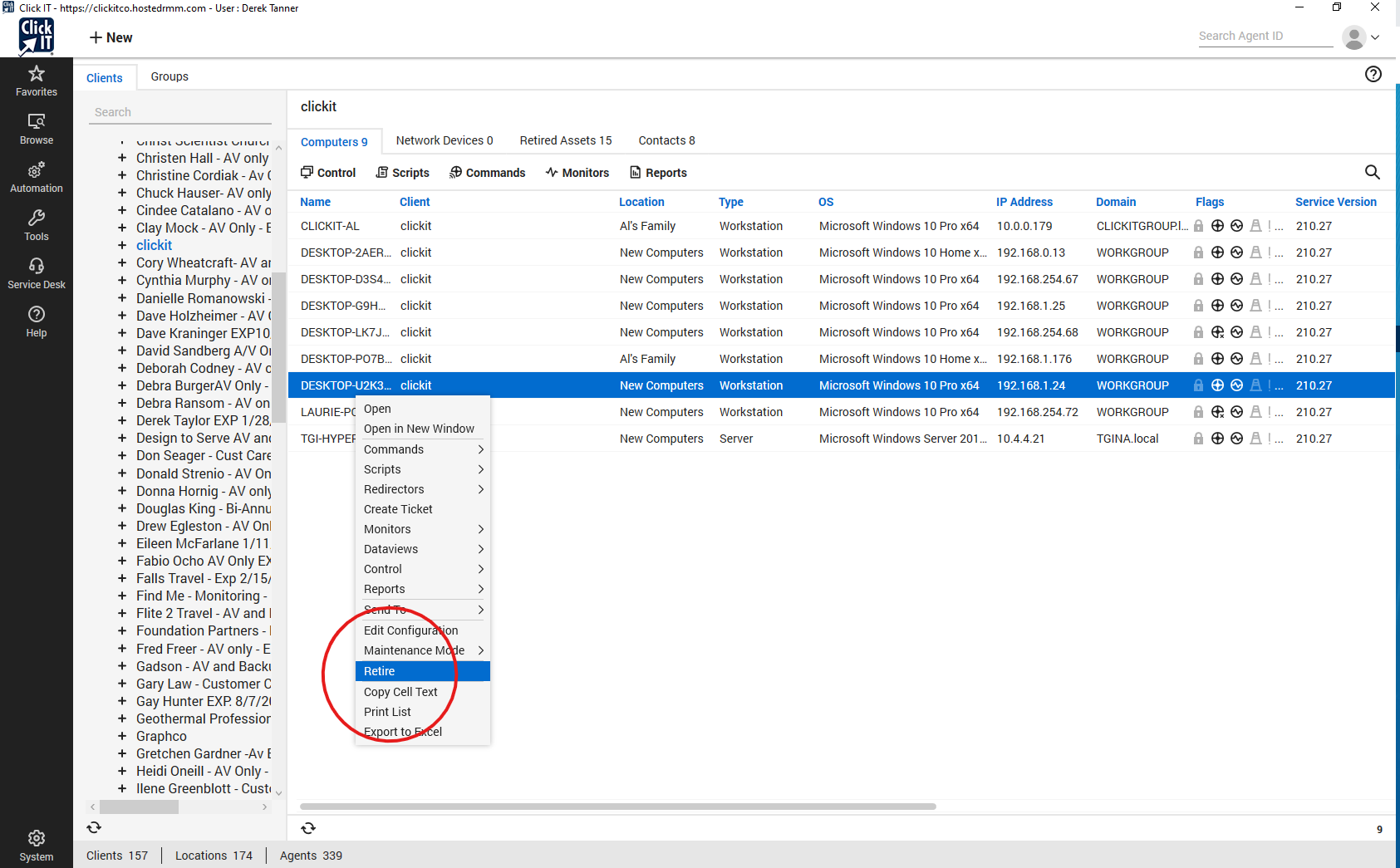Open the Help sidebar section
The width and height of the screenshot is (1400, 868).
pos(37,322)
